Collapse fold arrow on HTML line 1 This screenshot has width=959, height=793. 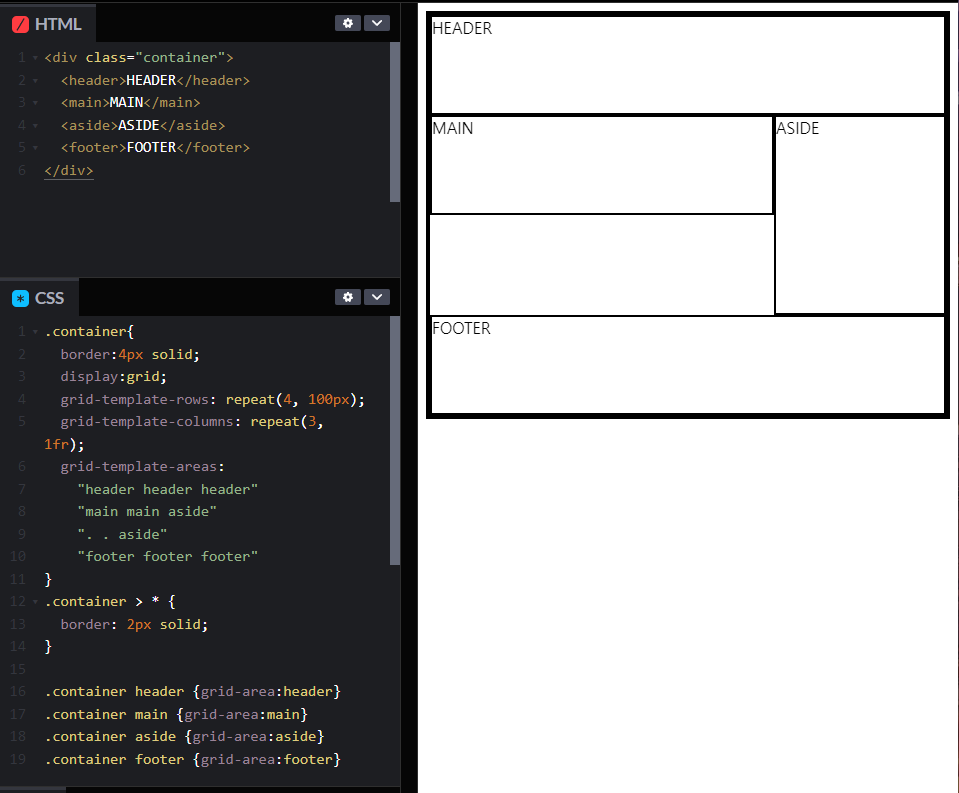point(35,58)
